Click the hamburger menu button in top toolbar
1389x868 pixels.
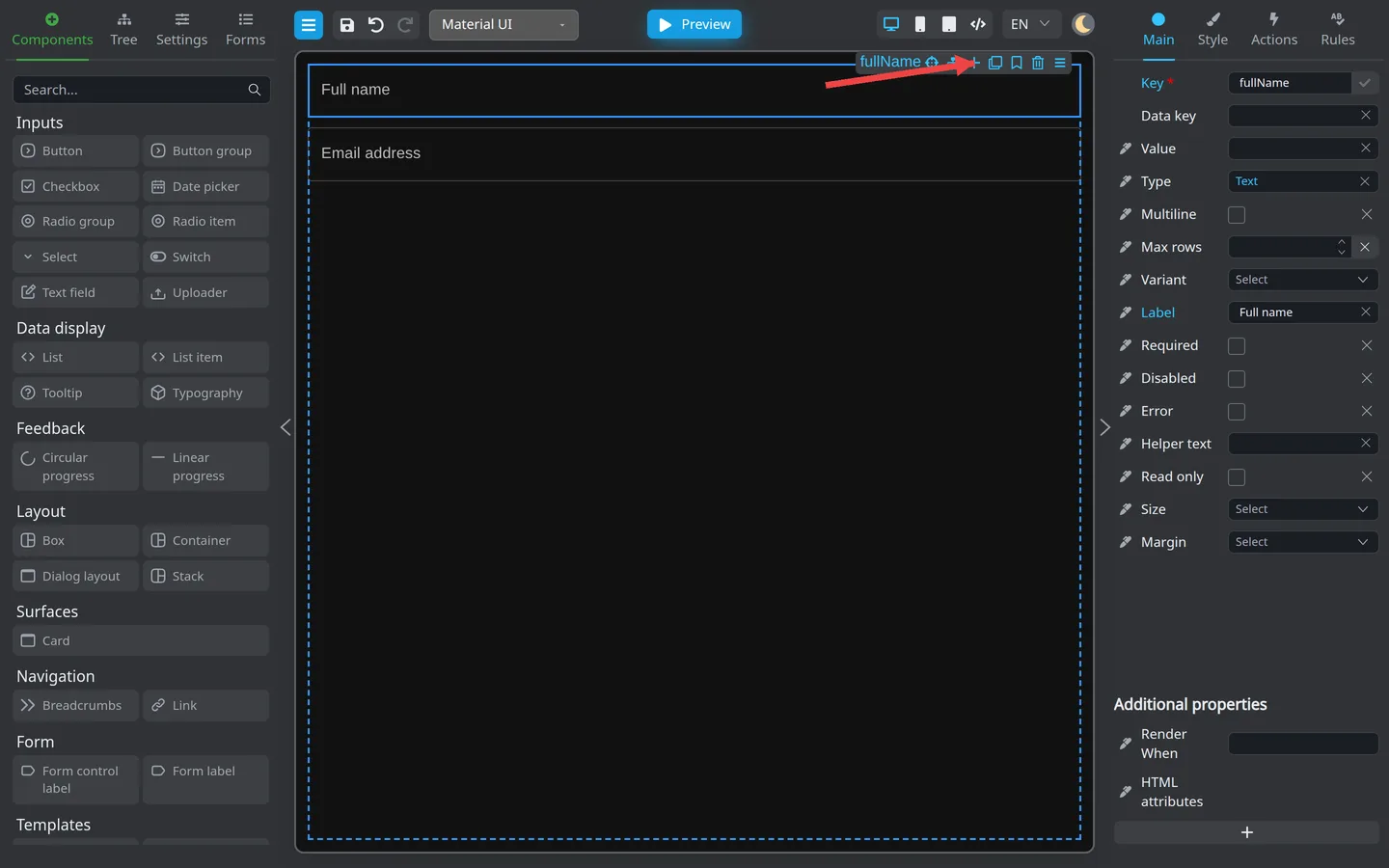click(309, 25)
